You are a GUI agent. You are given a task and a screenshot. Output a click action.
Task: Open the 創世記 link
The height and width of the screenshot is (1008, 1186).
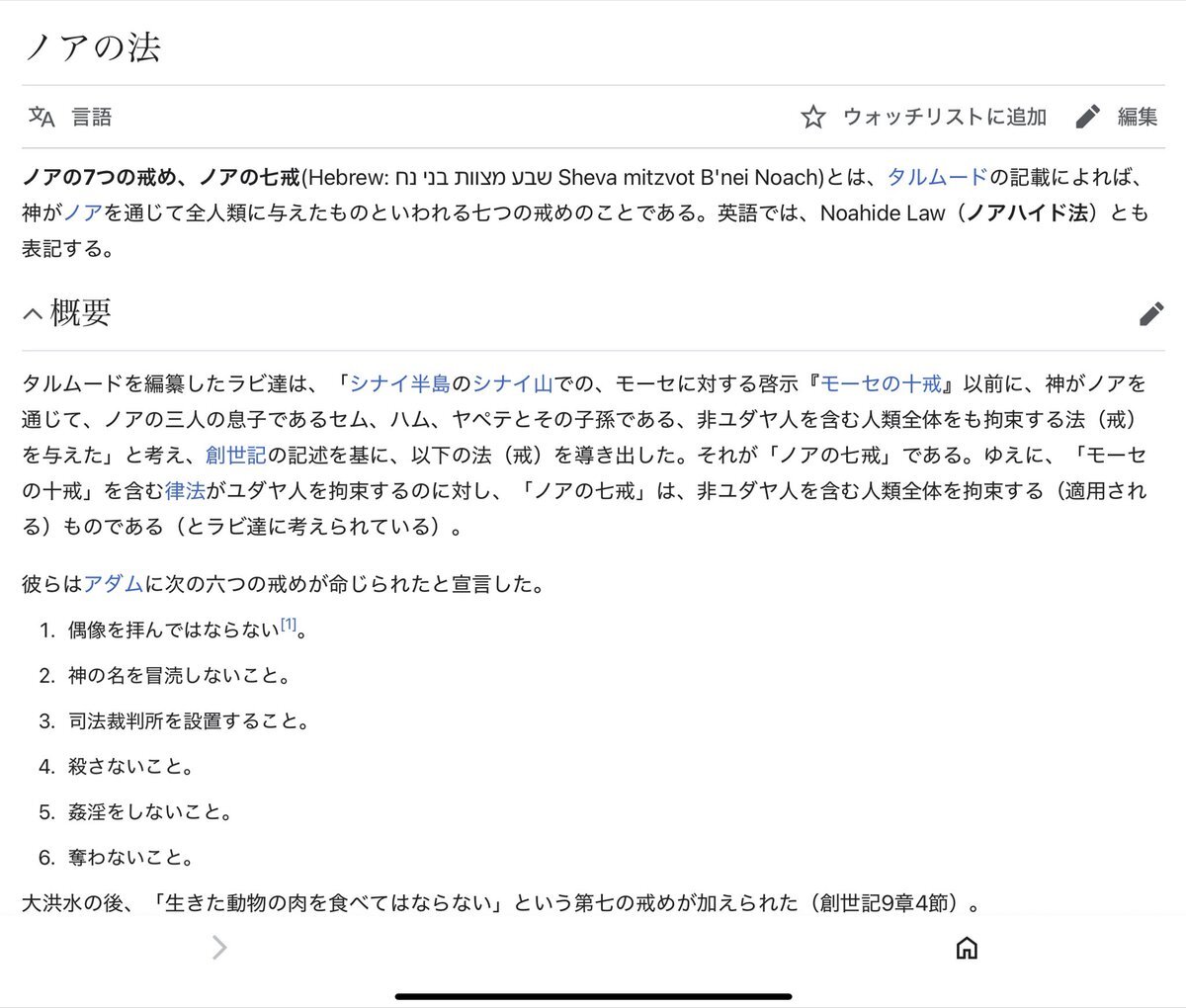click(x=236, y=455)
